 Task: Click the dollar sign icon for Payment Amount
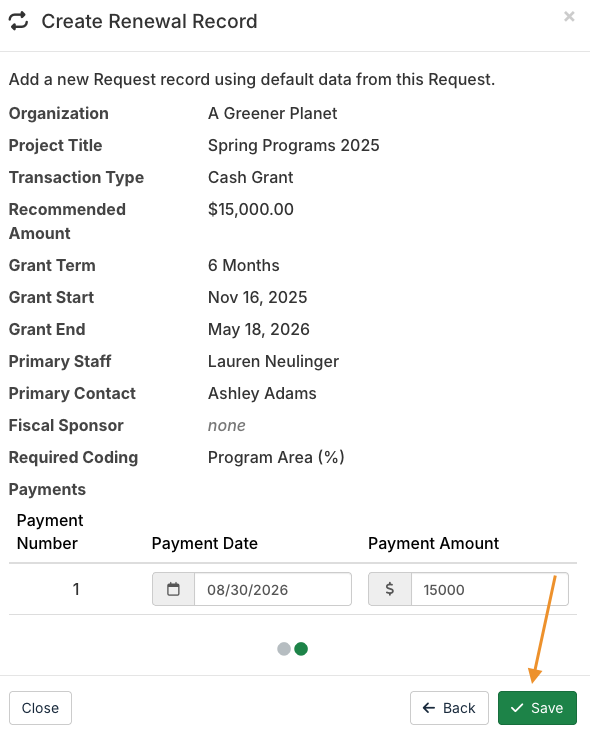(x=390, y=589)
